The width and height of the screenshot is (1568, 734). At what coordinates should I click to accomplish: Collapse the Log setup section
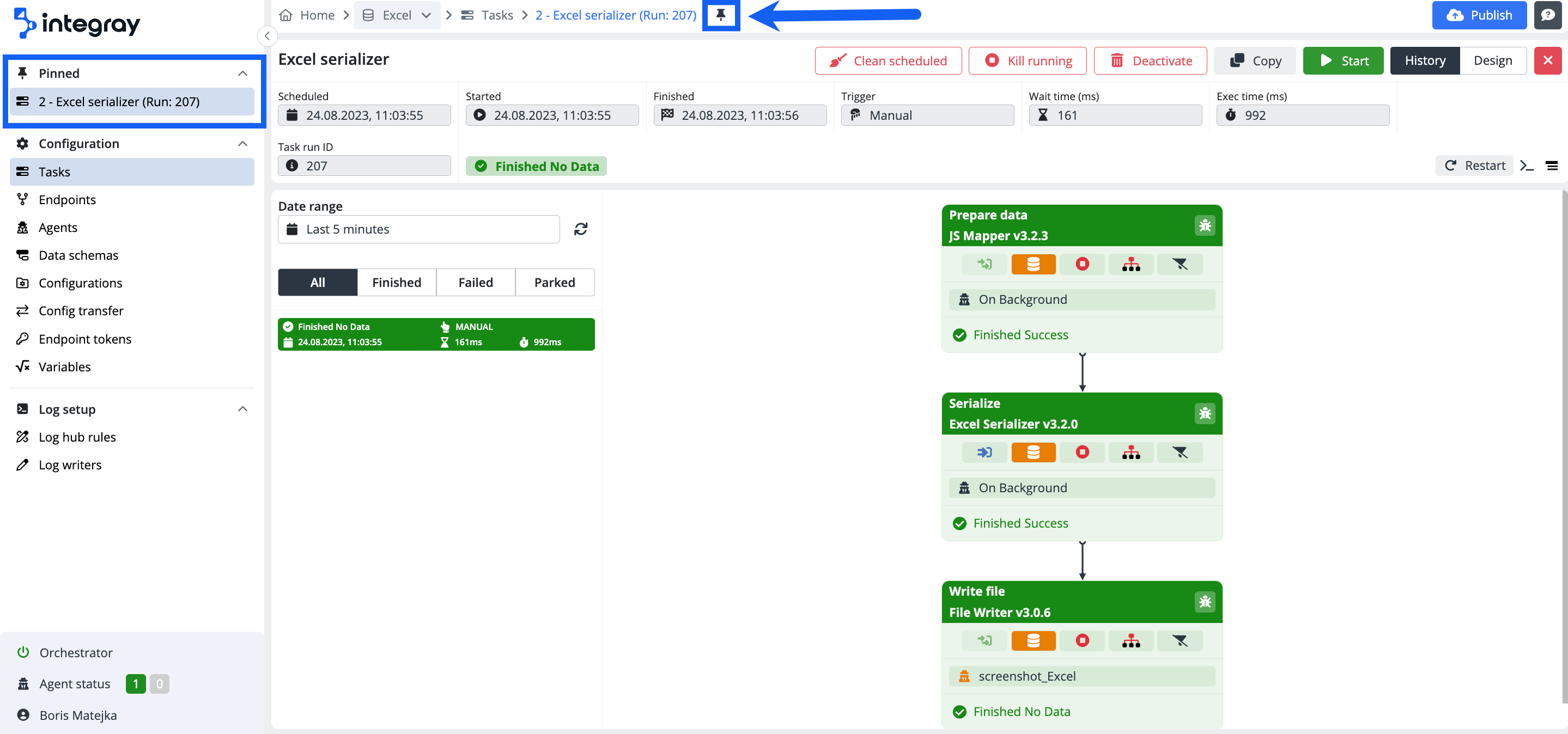click(x=242, y=409)
